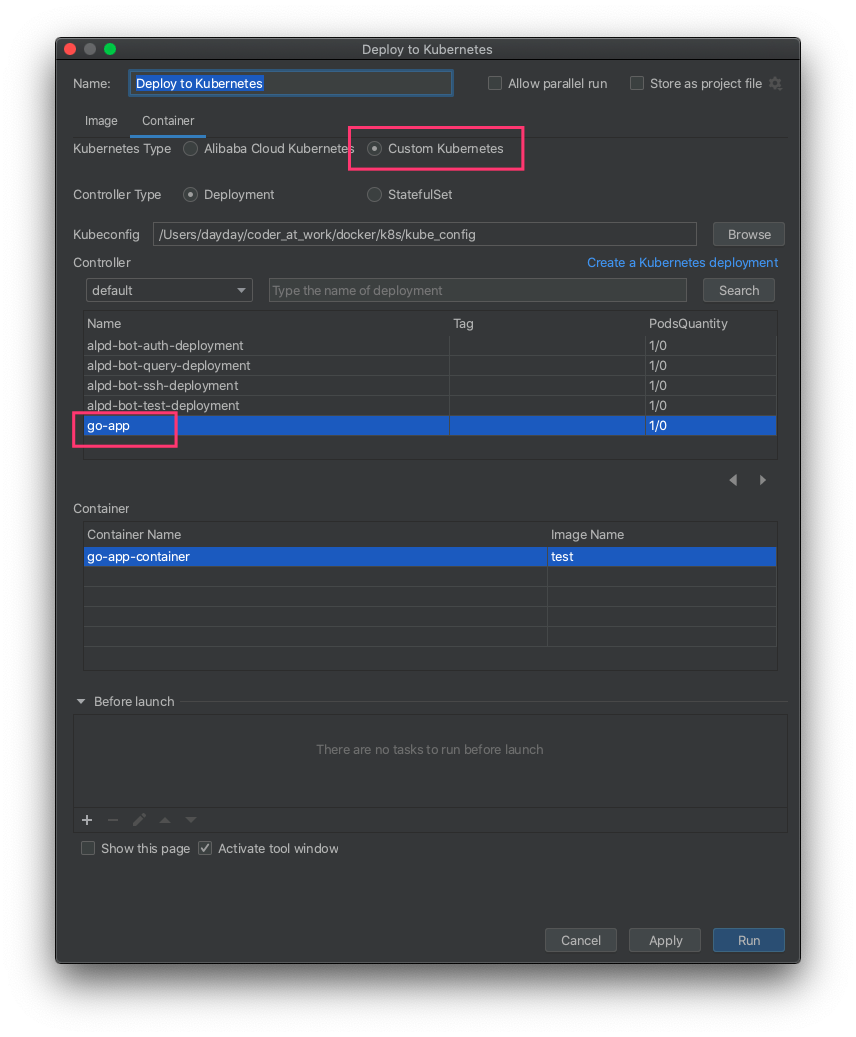This screenshot has width=856, height=1037.
Task: Go to previous page of deployments list
Action: click(733, 480)
